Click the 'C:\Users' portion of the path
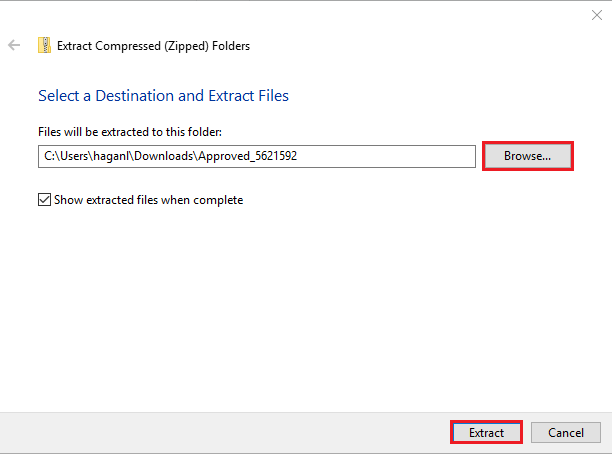Image resolution: width=612 pixels, height=454 pixels. pos(66,156)
